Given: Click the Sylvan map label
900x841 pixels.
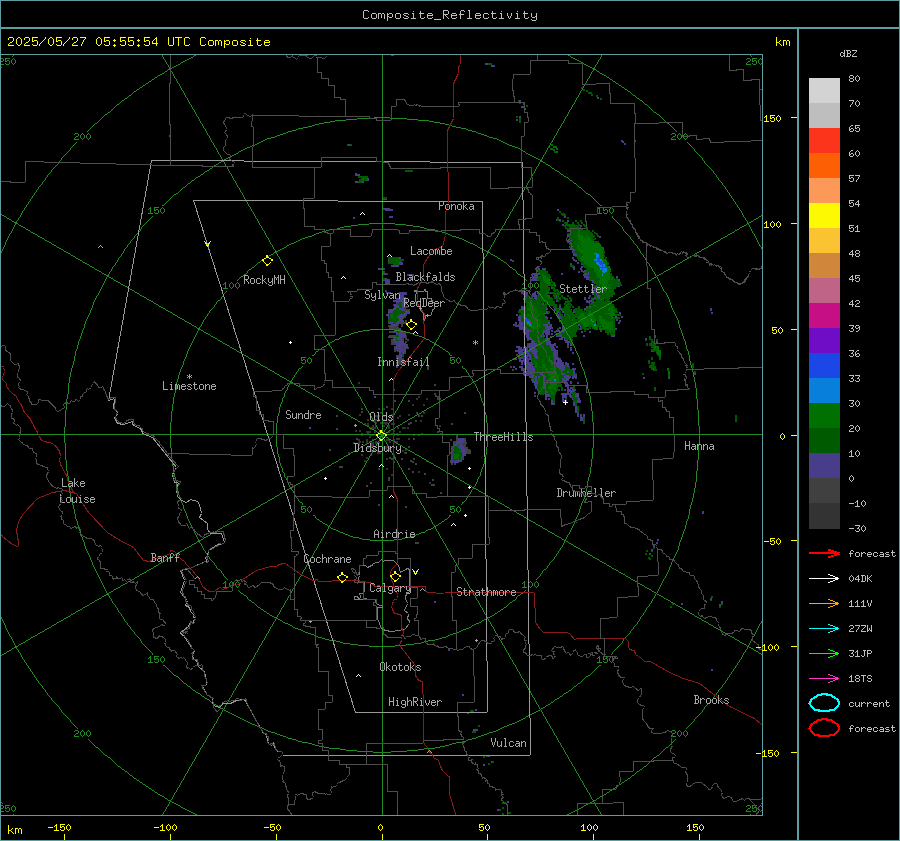Looking at the screenshot, I should 382,295.
